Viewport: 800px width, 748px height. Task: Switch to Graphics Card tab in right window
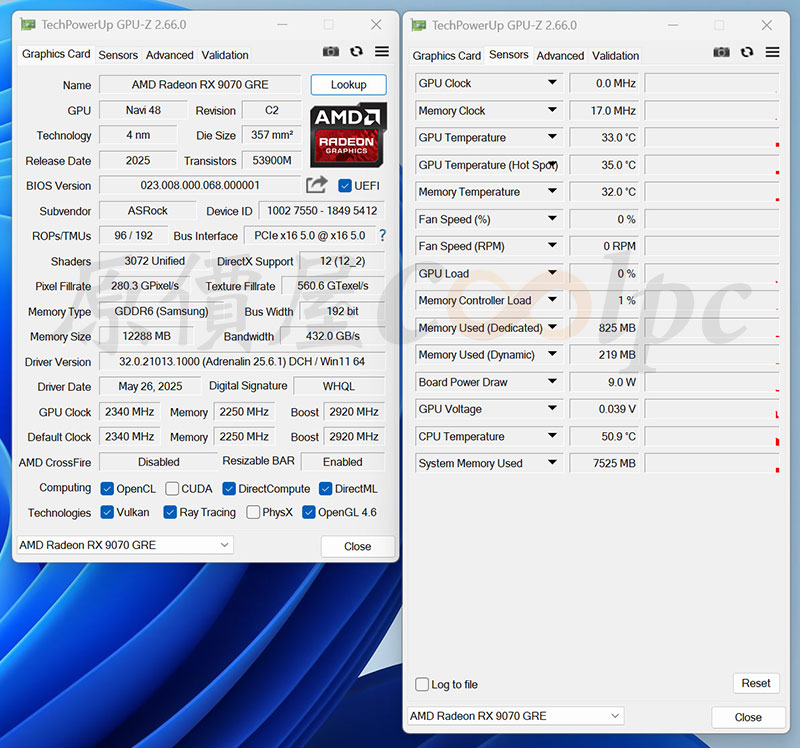446,56
